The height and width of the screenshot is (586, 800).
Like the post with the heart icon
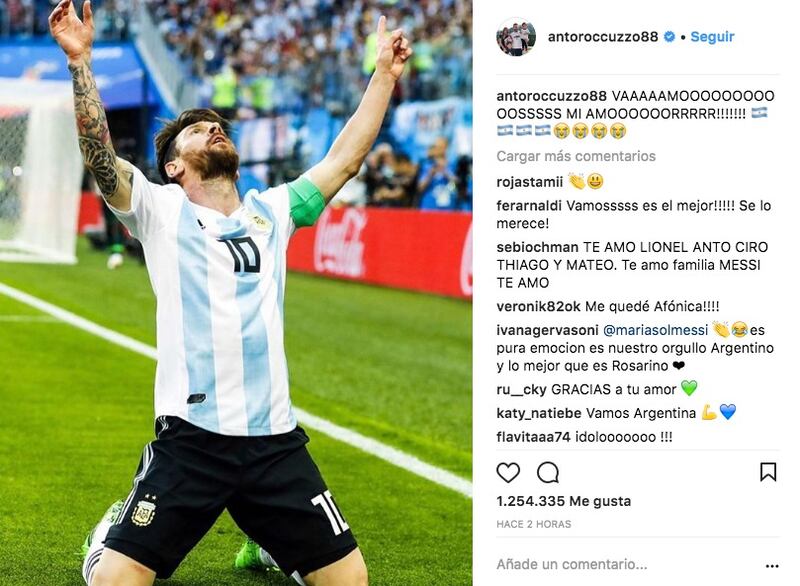click(508, 473)
